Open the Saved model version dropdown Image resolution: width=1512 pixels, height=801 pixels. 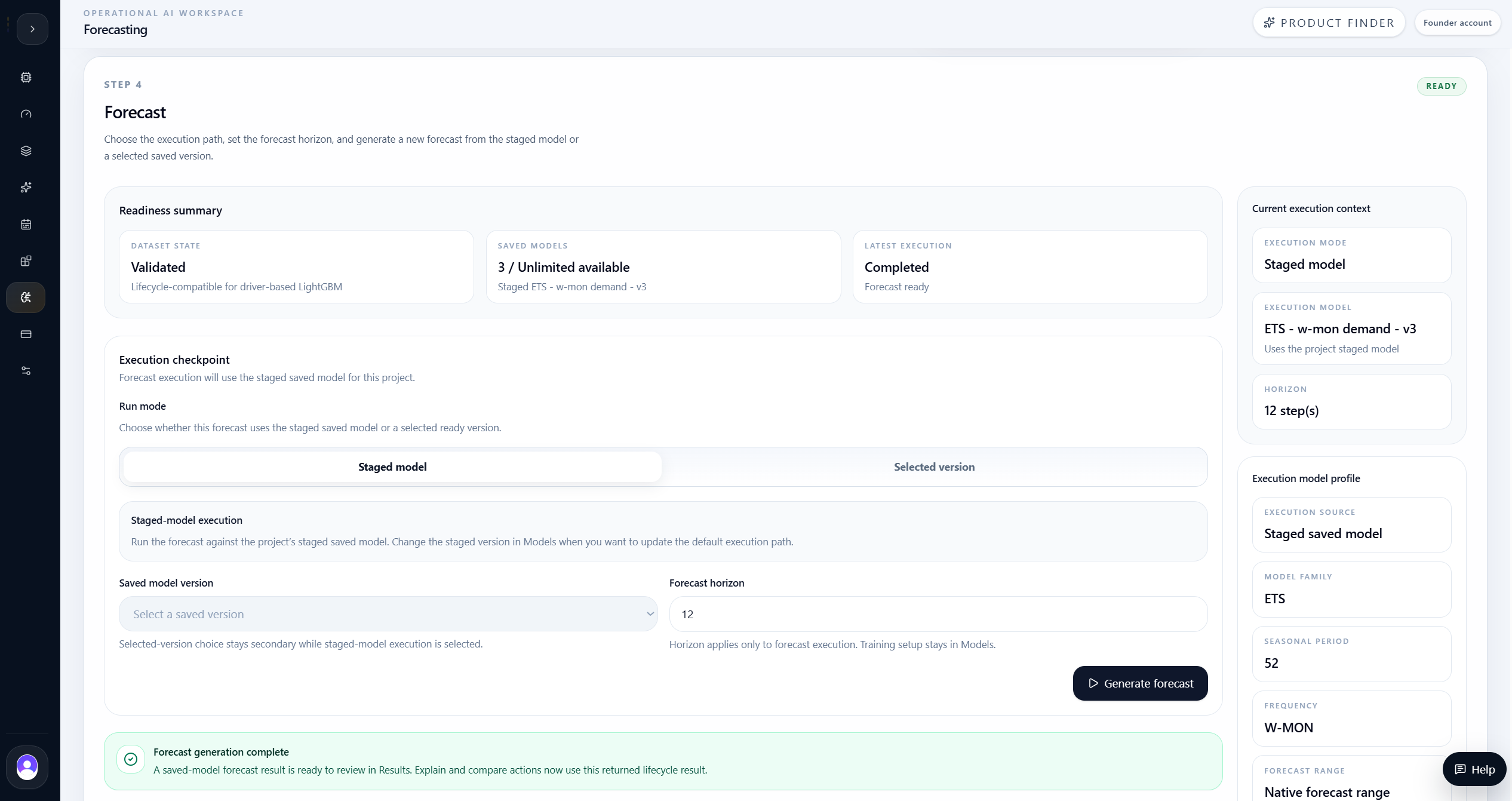(388, 614)
